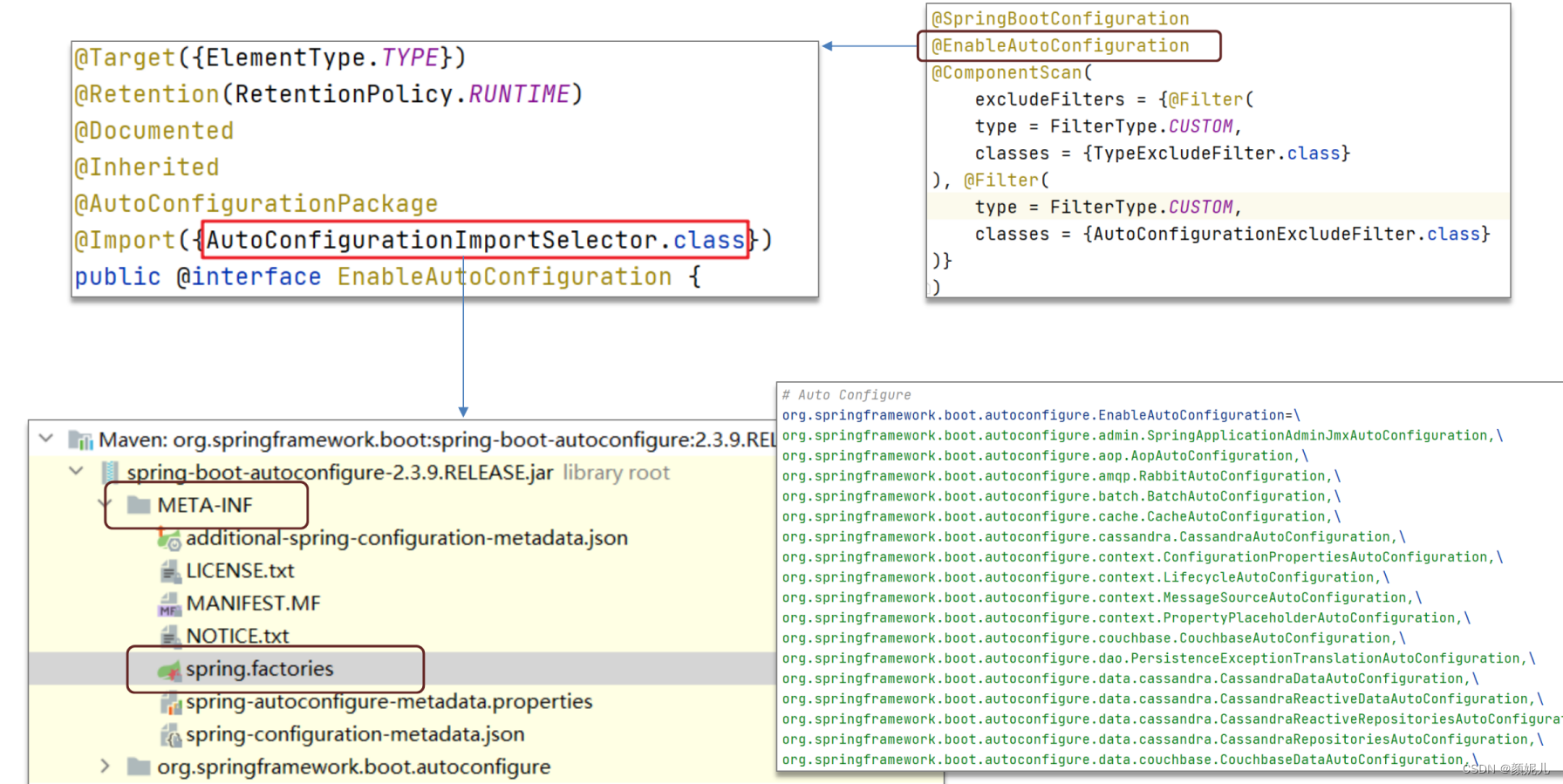Click the @Retention(RetentionPolicy.RUNTIME) line

pos(329,94)
